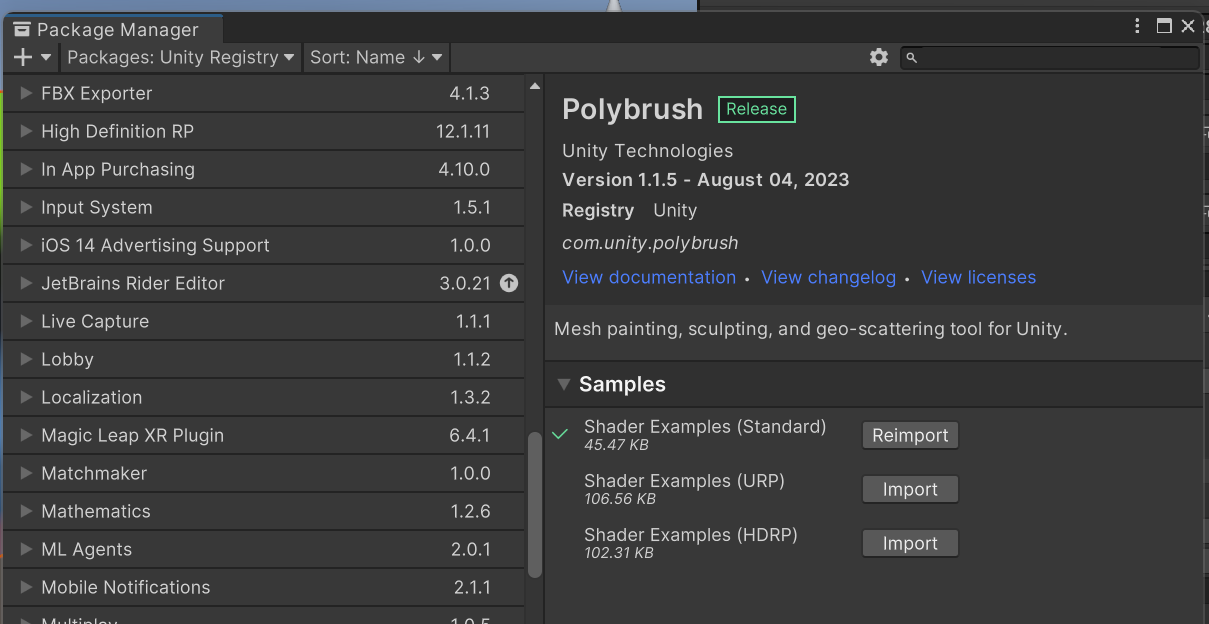Click View documentation link
Screen dimensions: 1209x624
click(649, 277)
